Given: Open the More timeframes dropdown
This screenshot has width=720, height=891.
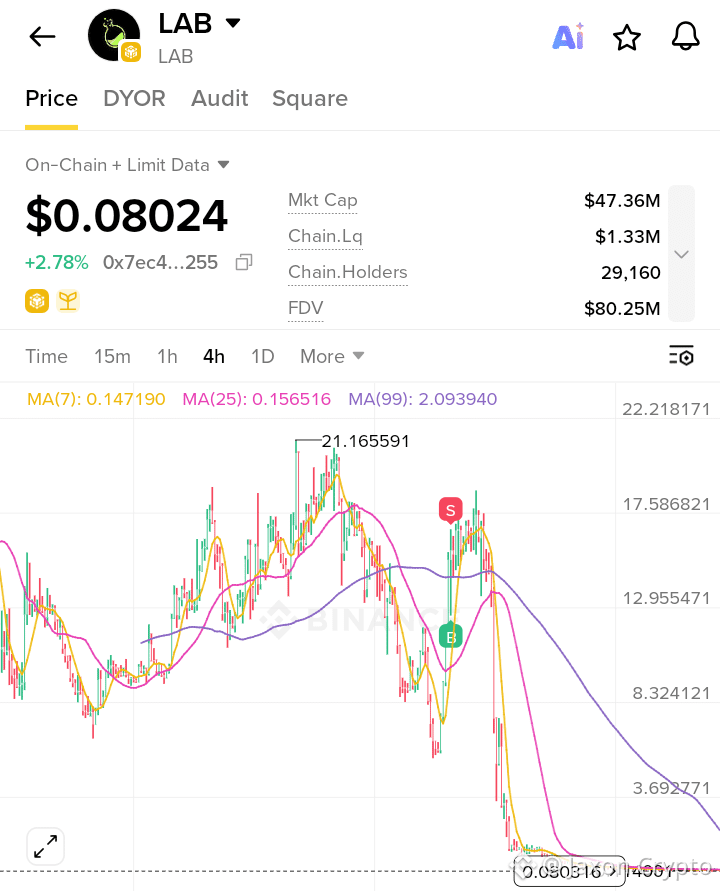Looking at the screenshot, I should [332, 356].
